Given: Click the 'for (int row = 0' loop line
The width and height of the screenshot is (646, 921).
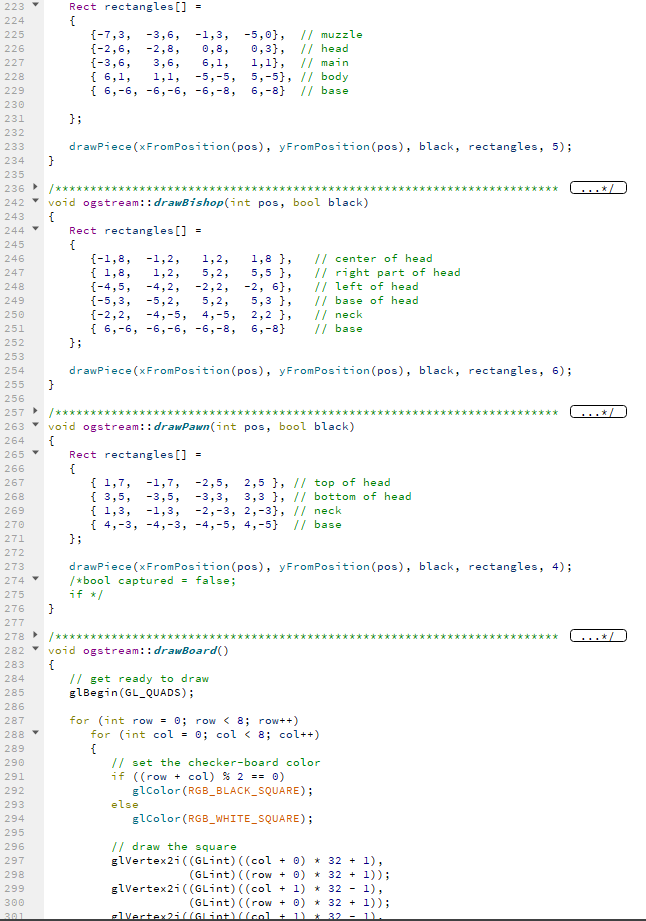Looking at the screenshot, I should pos(184,721).
